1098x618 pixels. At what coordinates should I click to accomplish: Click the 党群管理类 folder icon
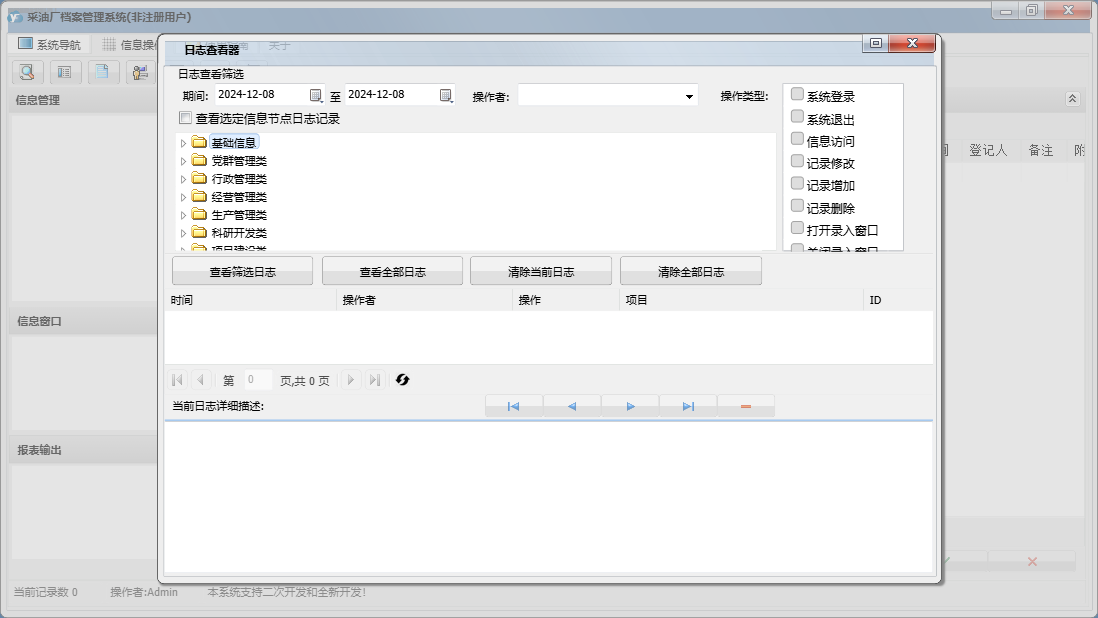click(199, 160)
